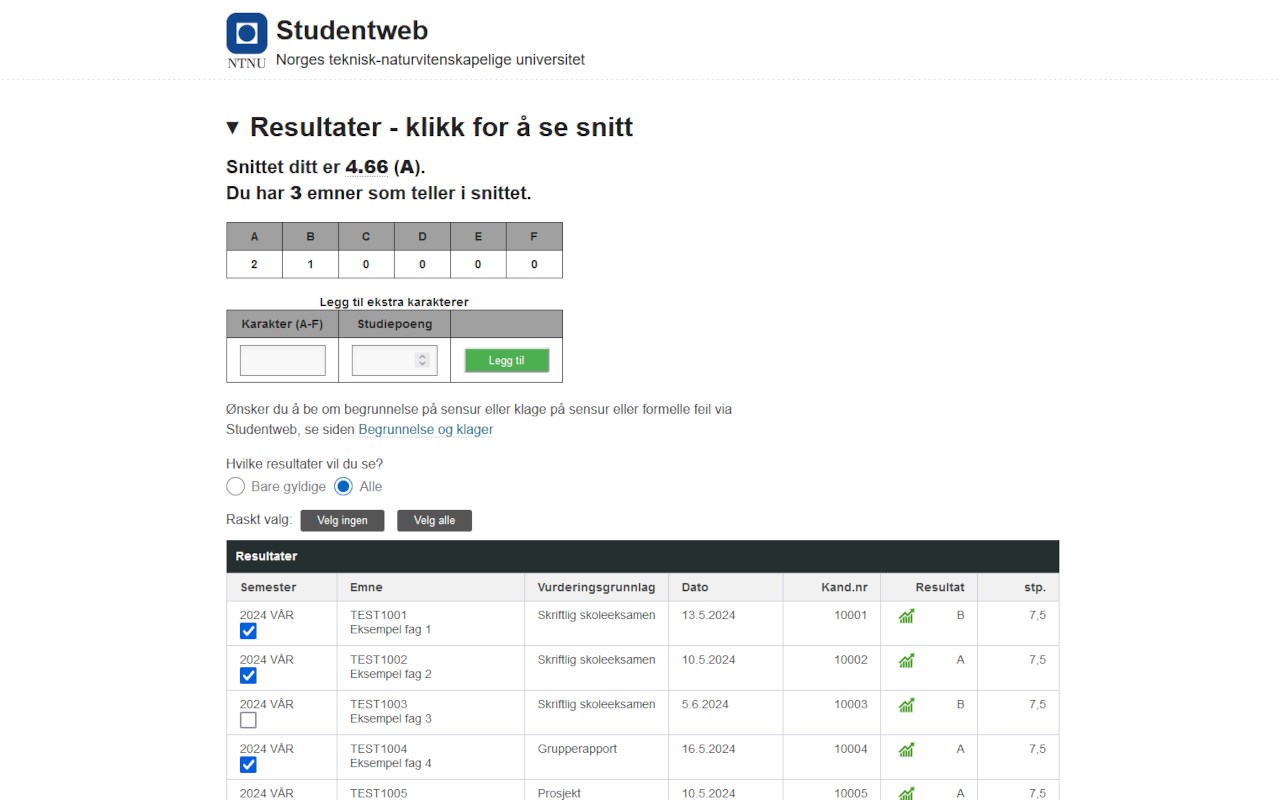Click the date 13.5.2024
Image resolution: width=1280 pixels, height=800 pixels.
[x=708, y=615]
